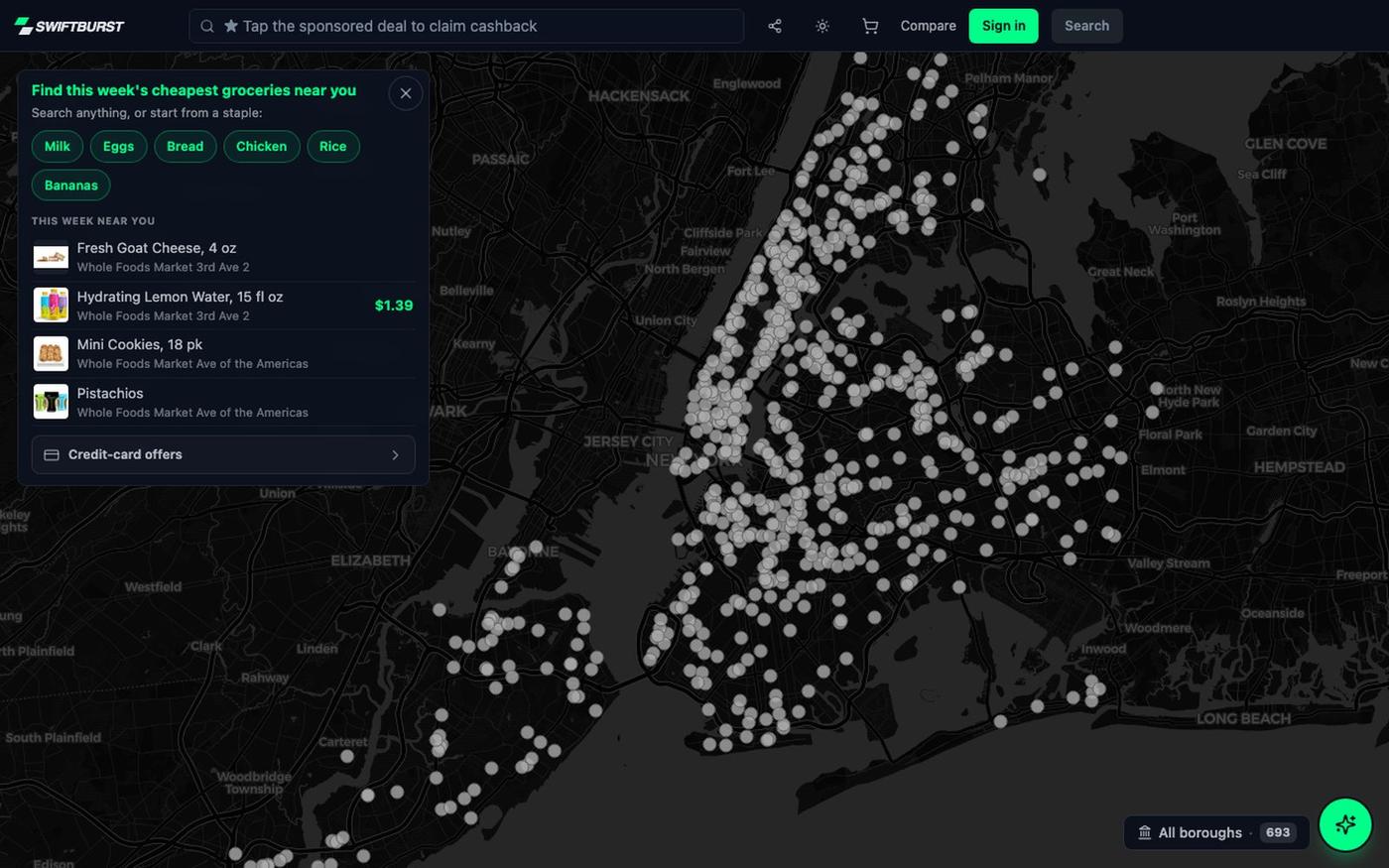Click the Roslyn Heights map label
The image size is (1389, 868).
(x=1261, y=302)
